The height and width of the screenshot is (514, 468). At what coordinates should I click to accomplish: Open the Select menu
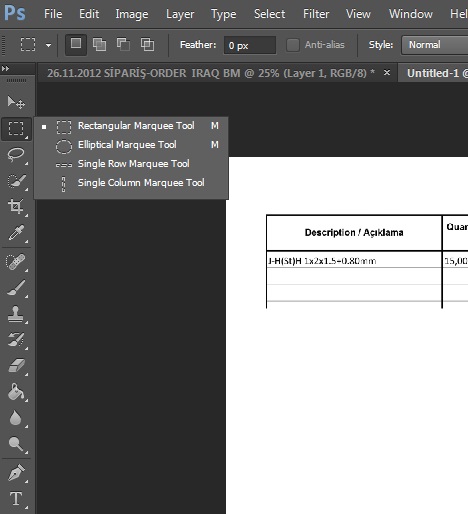pyautogui.click(x=269, y=14)
